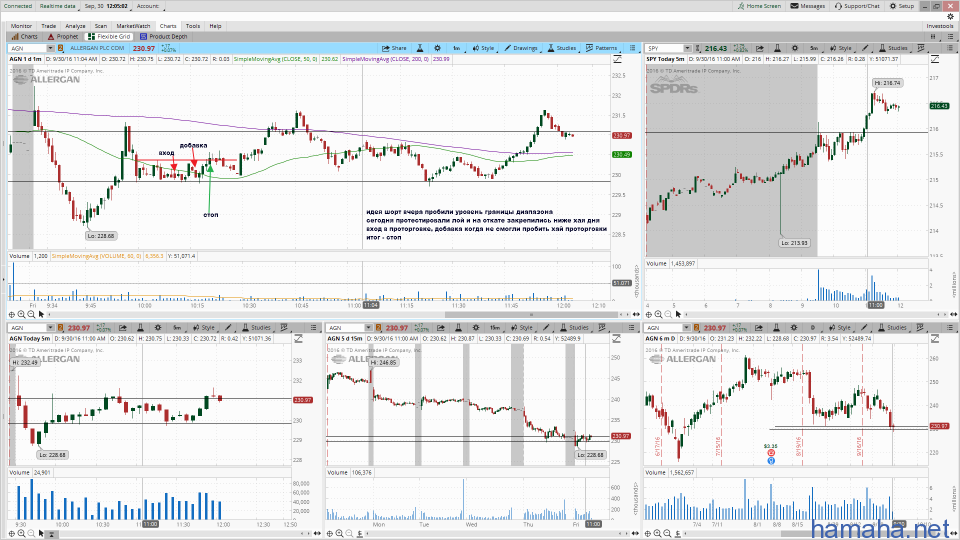Change the 5m timeframe on SPY chart
Screen dimensions: 960x540
[x=815, y=48]
